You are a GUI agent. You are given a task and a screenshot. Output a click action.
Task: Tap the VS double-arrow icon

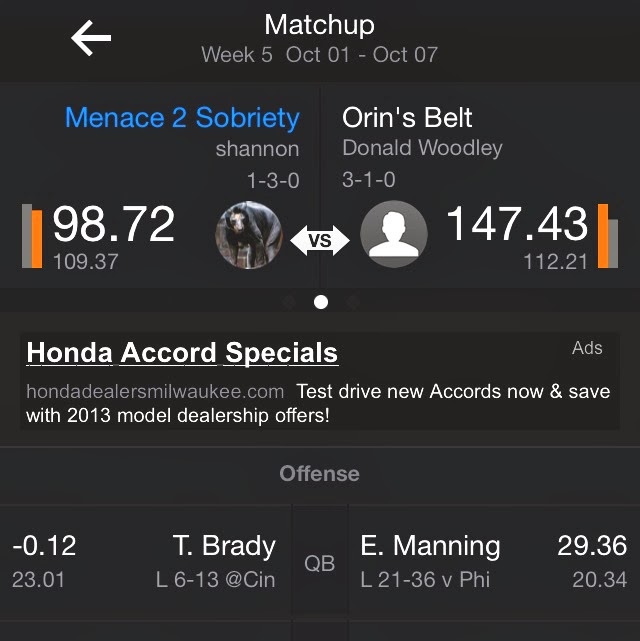pyautogui.click(x=320, y=240)
